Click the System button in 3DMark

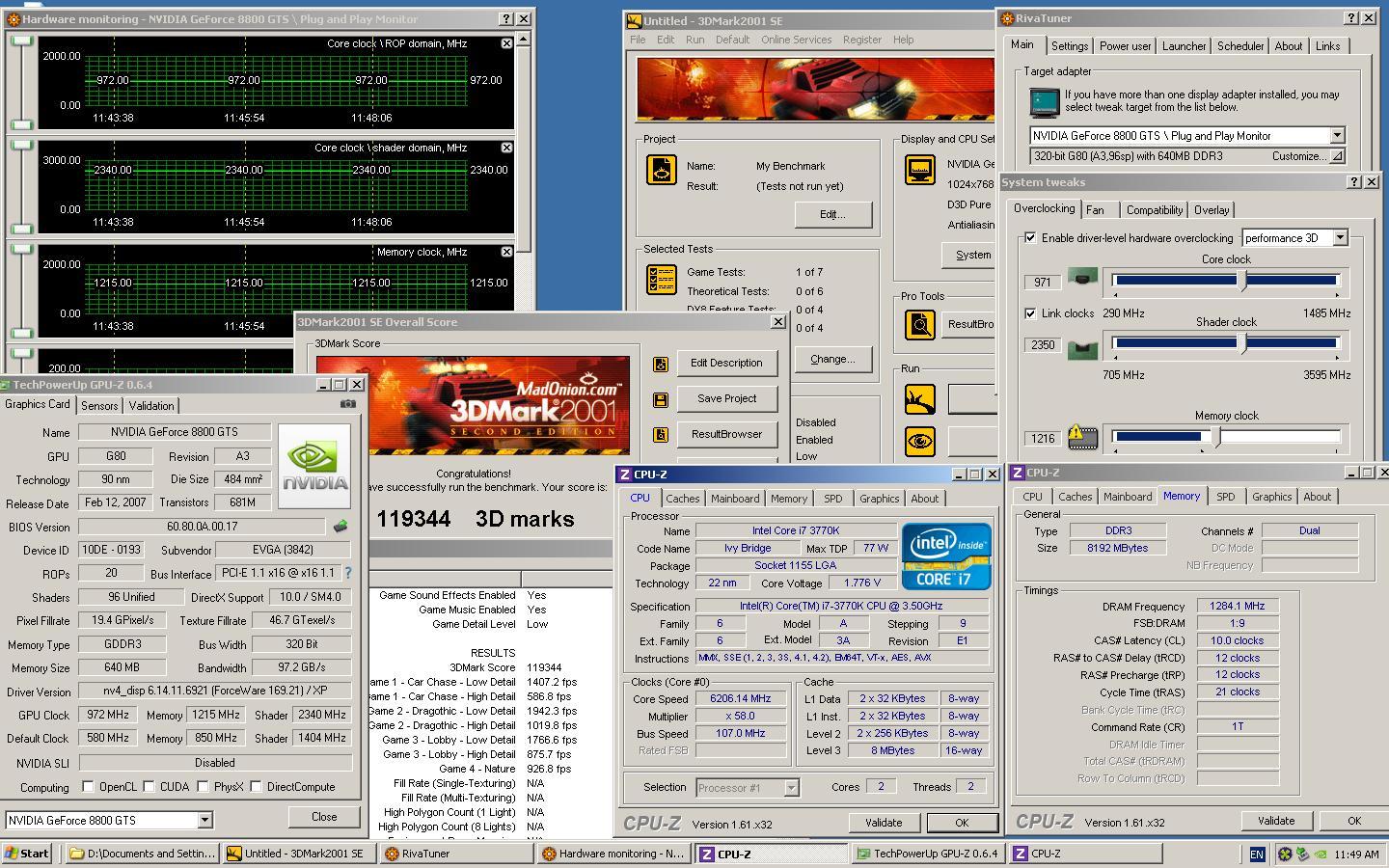click(x=969, y=255)
